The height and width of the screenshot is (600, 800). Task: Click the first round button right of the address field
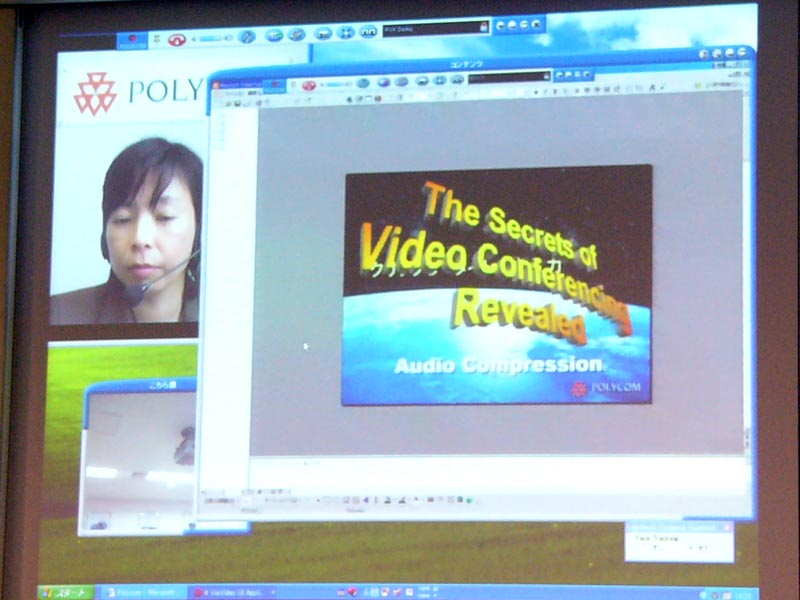click(501, 25)
